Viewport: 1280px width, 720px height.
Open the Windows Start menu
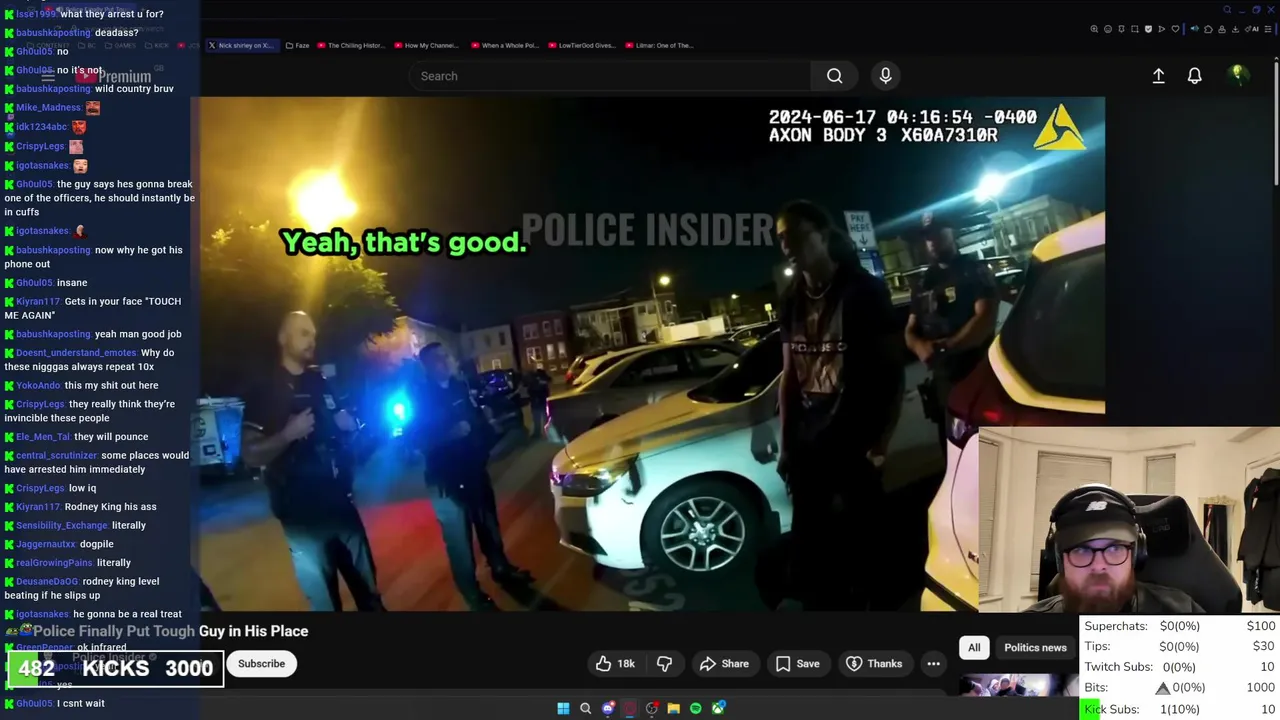(x=563, y=708)
